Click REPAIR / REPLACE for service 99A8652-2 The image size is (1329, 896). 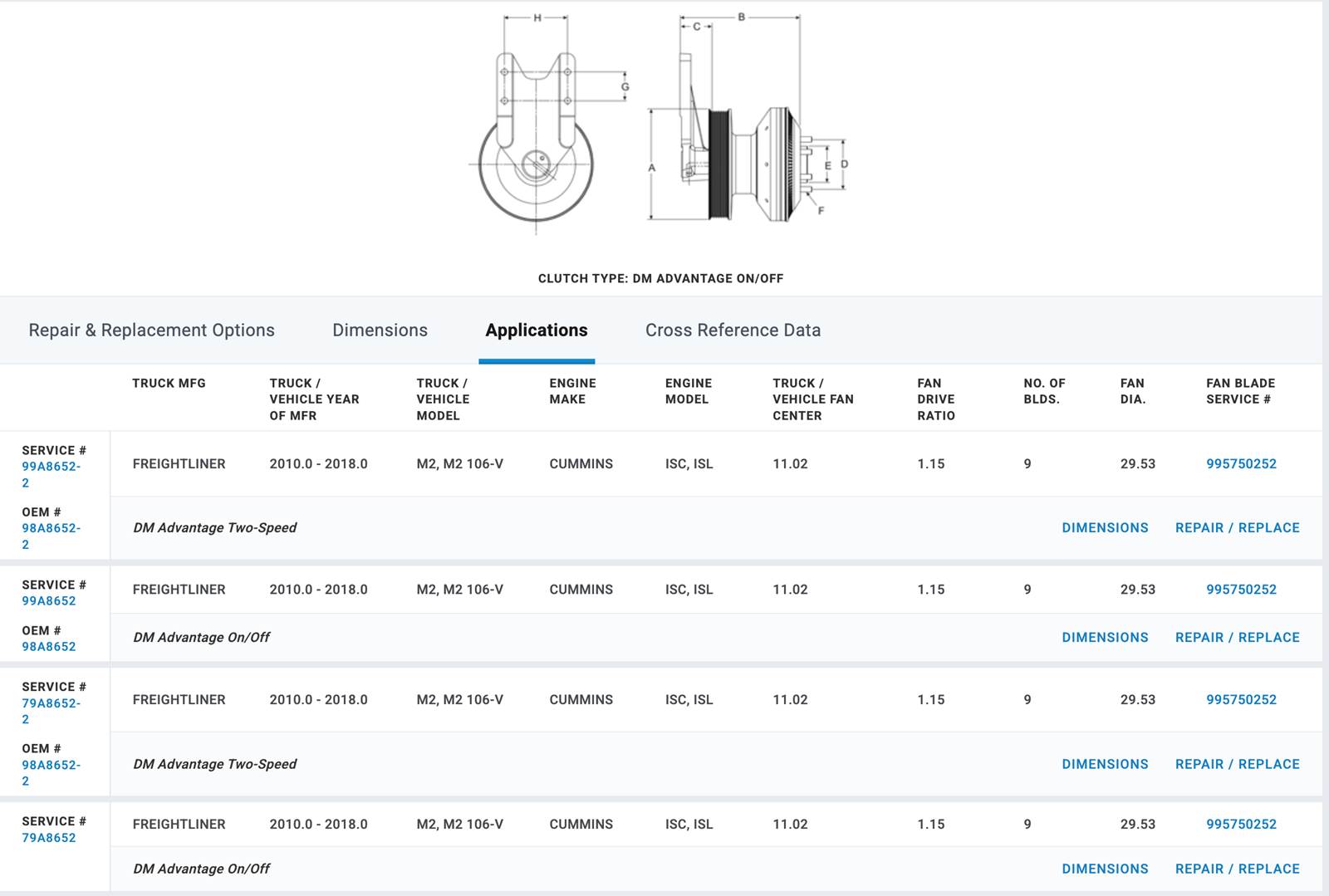pos(1237,527)
